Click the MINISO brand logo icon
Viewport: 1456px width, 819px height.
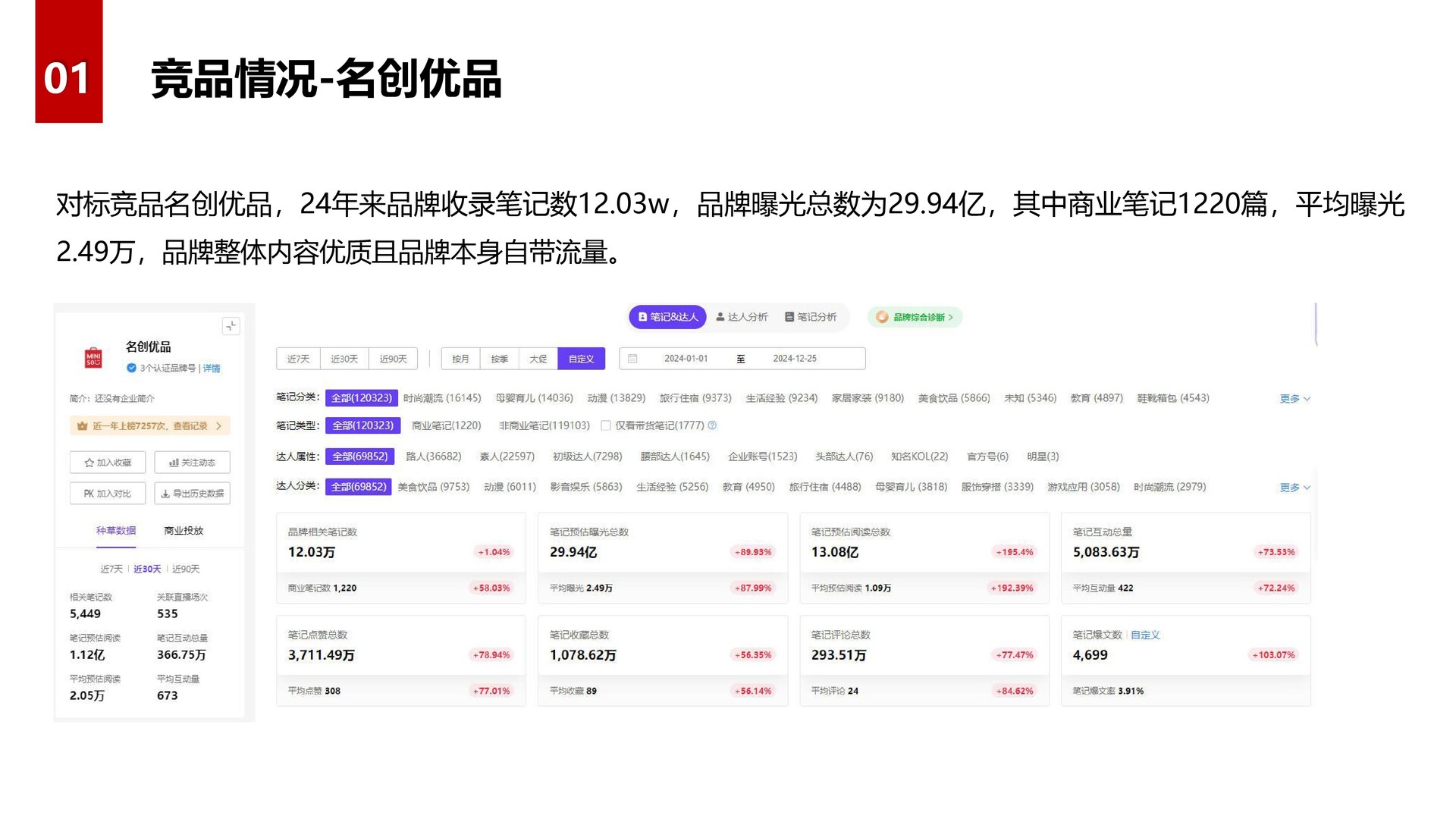click(93, 357)
